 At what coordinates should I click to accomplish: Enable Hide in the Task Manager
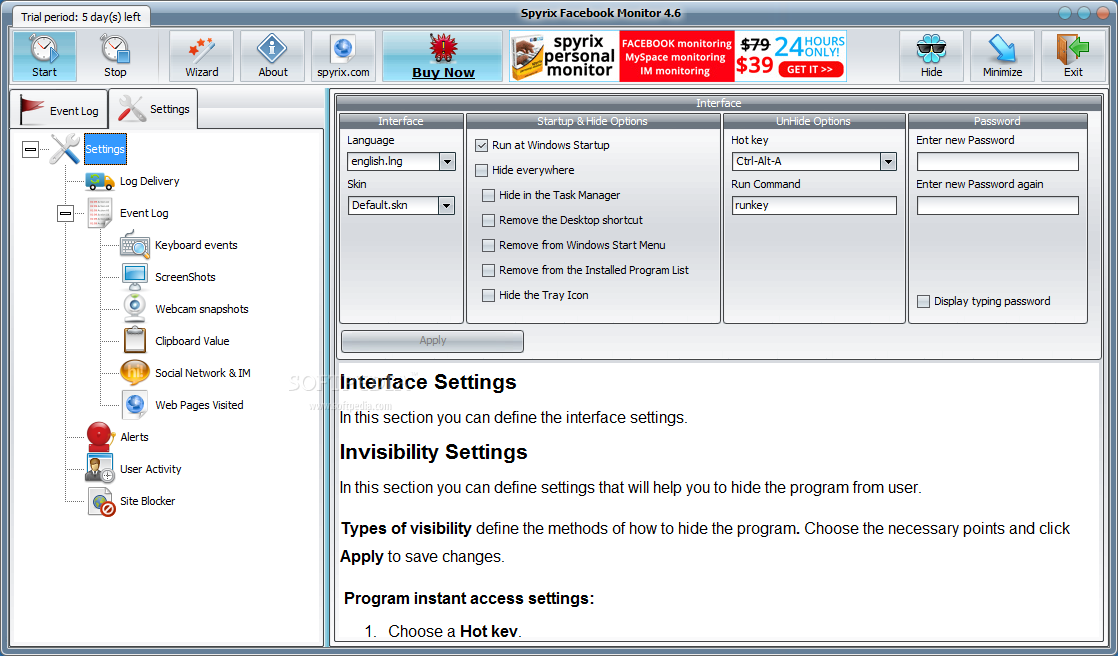(x=488, y=195)
